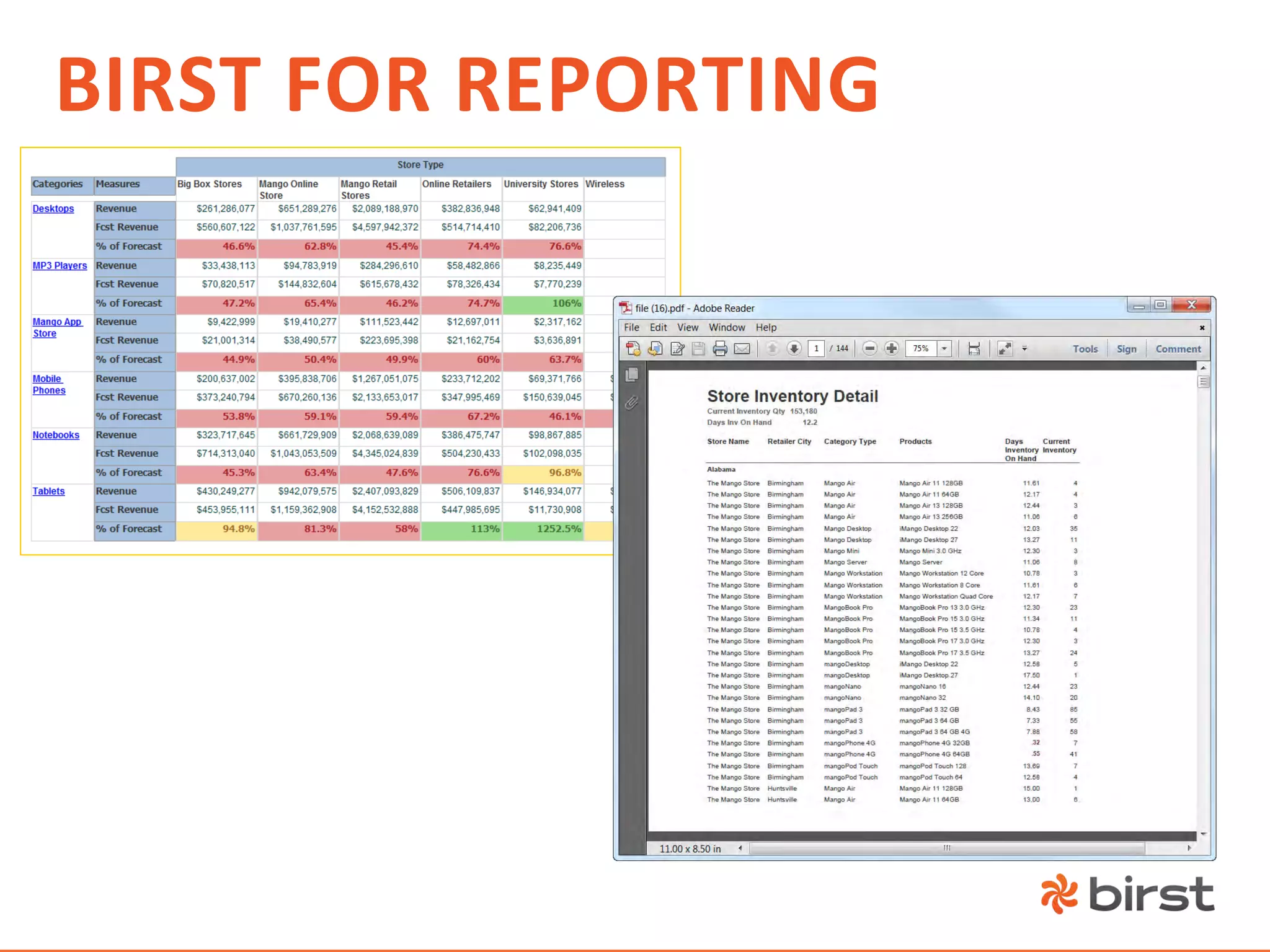
Task: Switch to read mode with the expand arrows icon
Action: [1005, 349]
